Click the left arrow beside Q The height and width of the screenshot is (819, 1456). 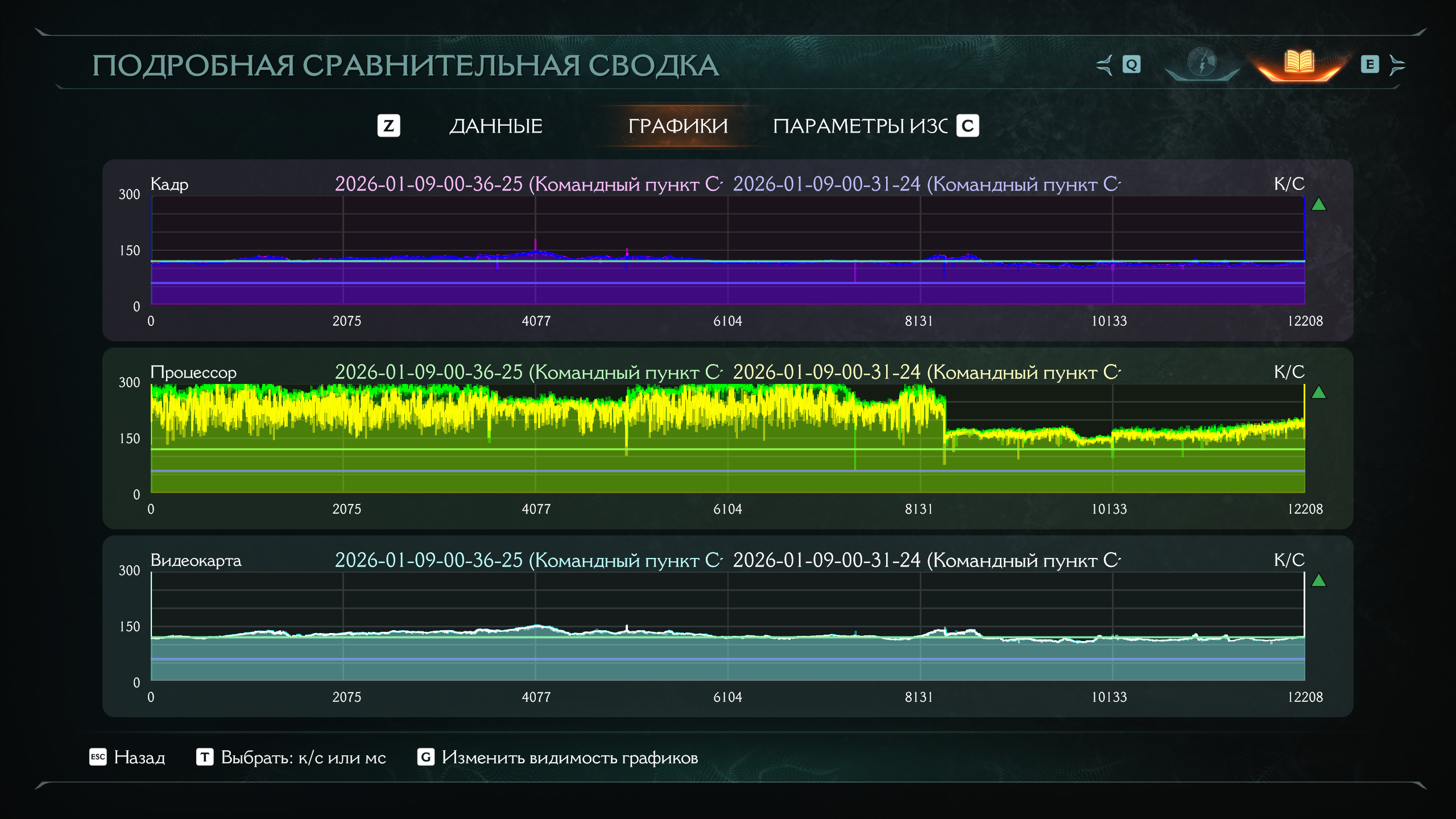click(1105, 65)
